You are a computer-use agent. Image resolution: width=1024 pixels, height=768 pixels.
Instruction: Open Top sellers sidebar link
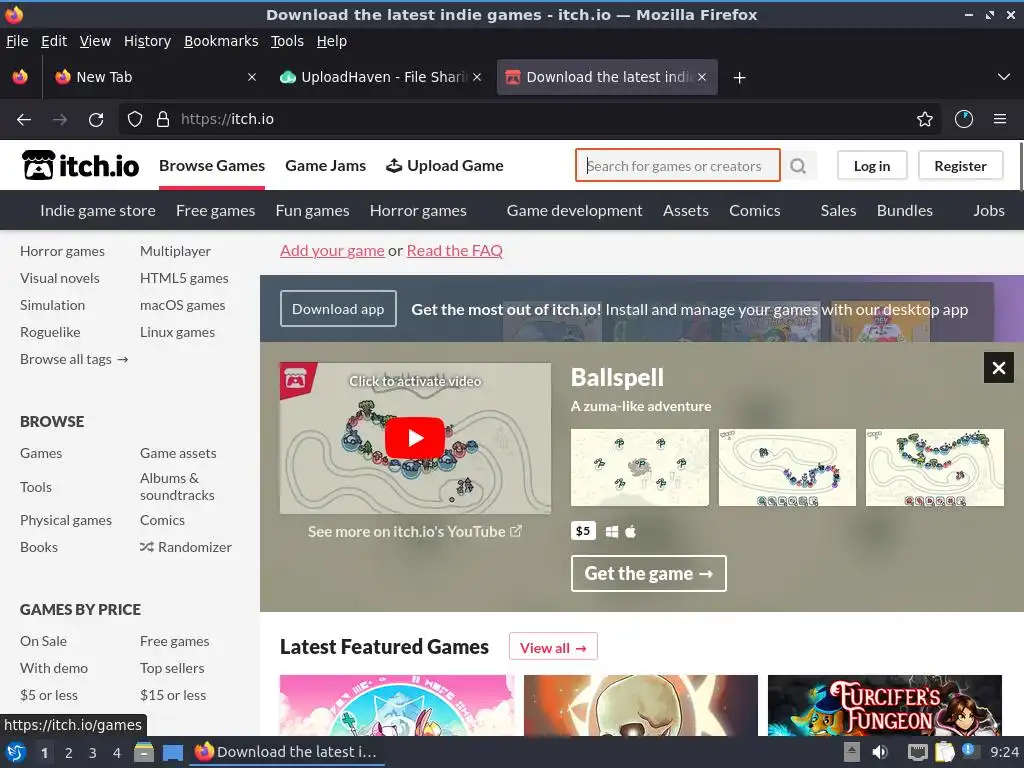pos(172,668)
